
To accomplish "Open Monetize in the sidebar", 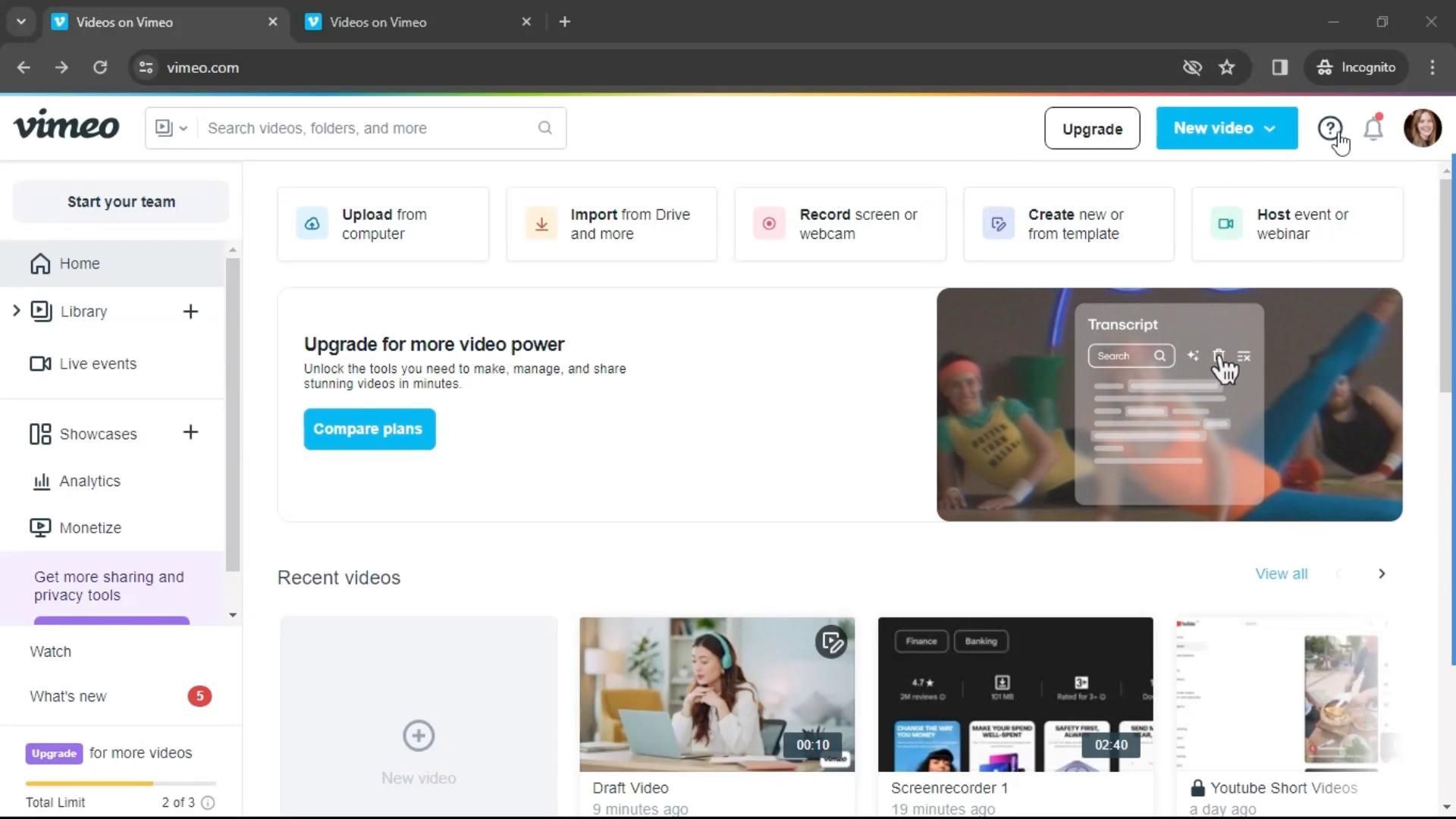I will (x=89, y=528).
